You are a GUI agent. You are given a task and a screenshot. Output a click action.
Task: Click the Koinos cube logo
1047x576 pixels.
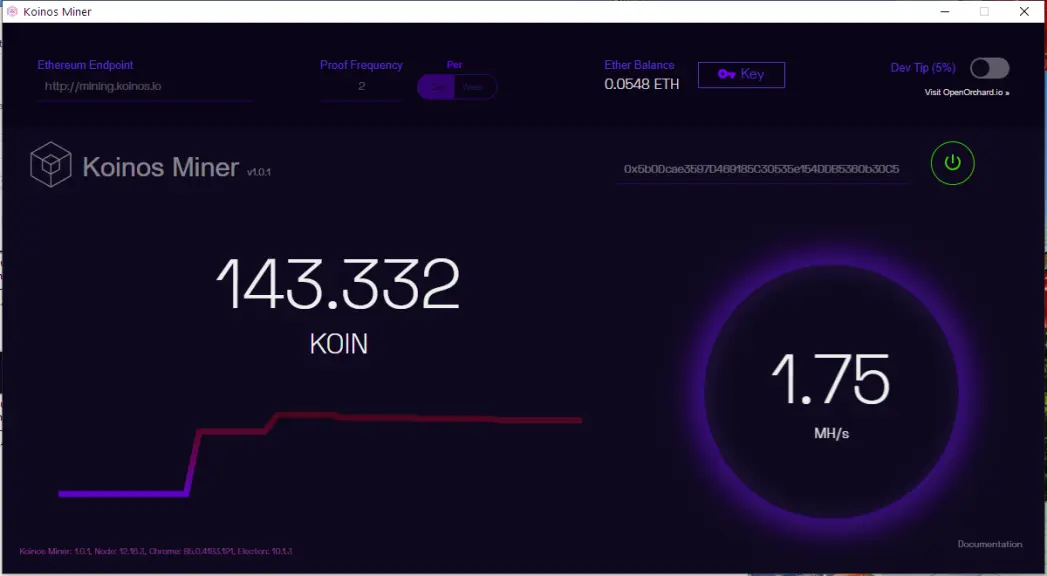(50, 164)
